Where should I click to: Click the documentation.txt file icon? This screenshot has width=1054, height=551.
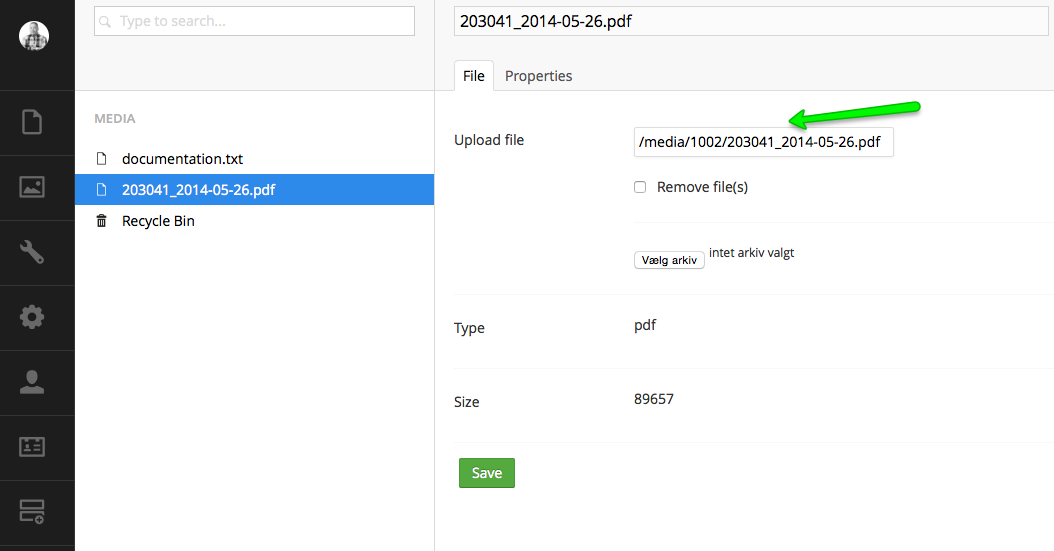102,159
